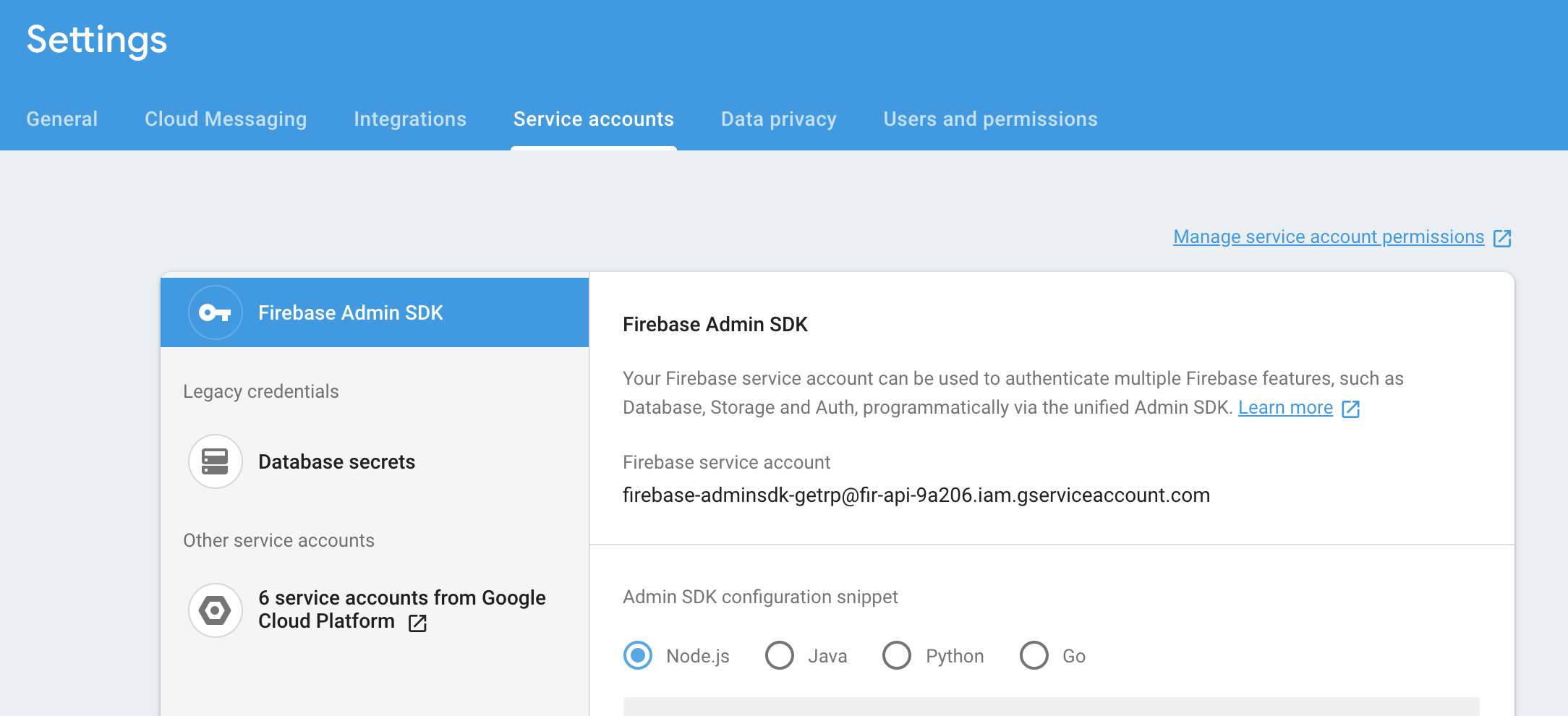Click the Firebase service account email address
Screen dimensions: 1568x716
pos(916,495)
